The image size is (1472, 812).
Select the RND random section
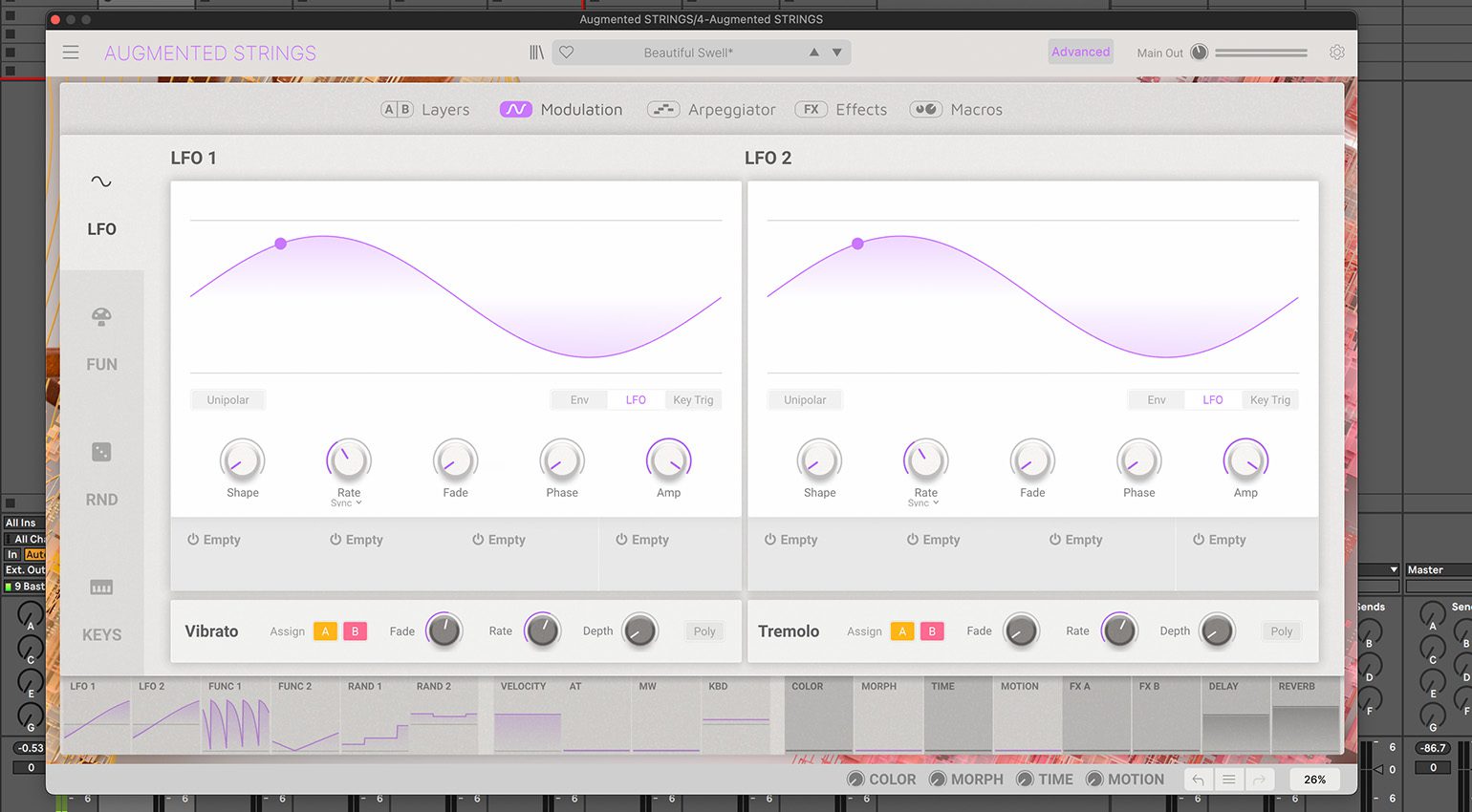(x=101, y=475)
